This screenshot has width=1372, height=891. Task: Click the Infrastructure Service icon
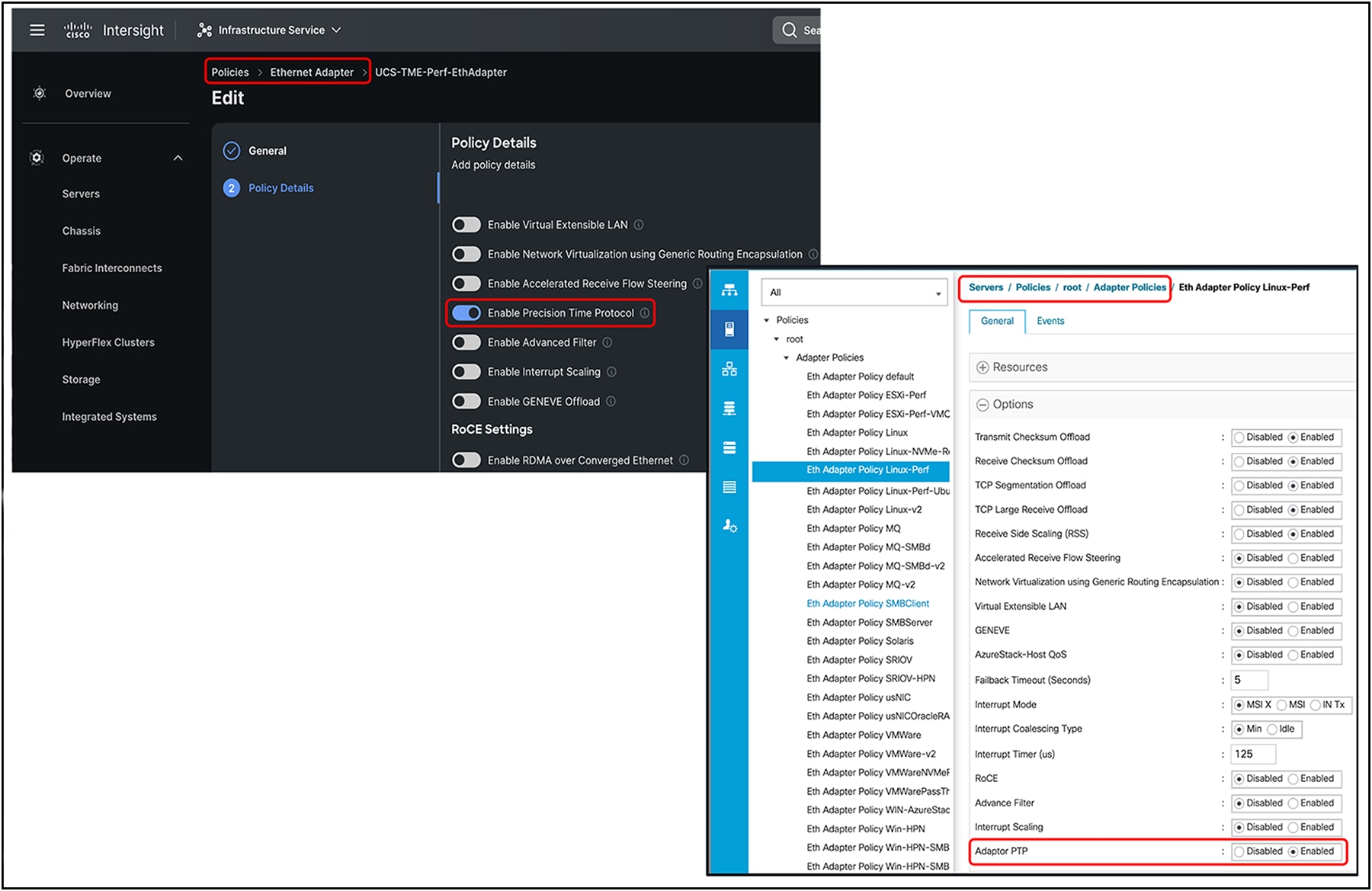click(204, 30)
